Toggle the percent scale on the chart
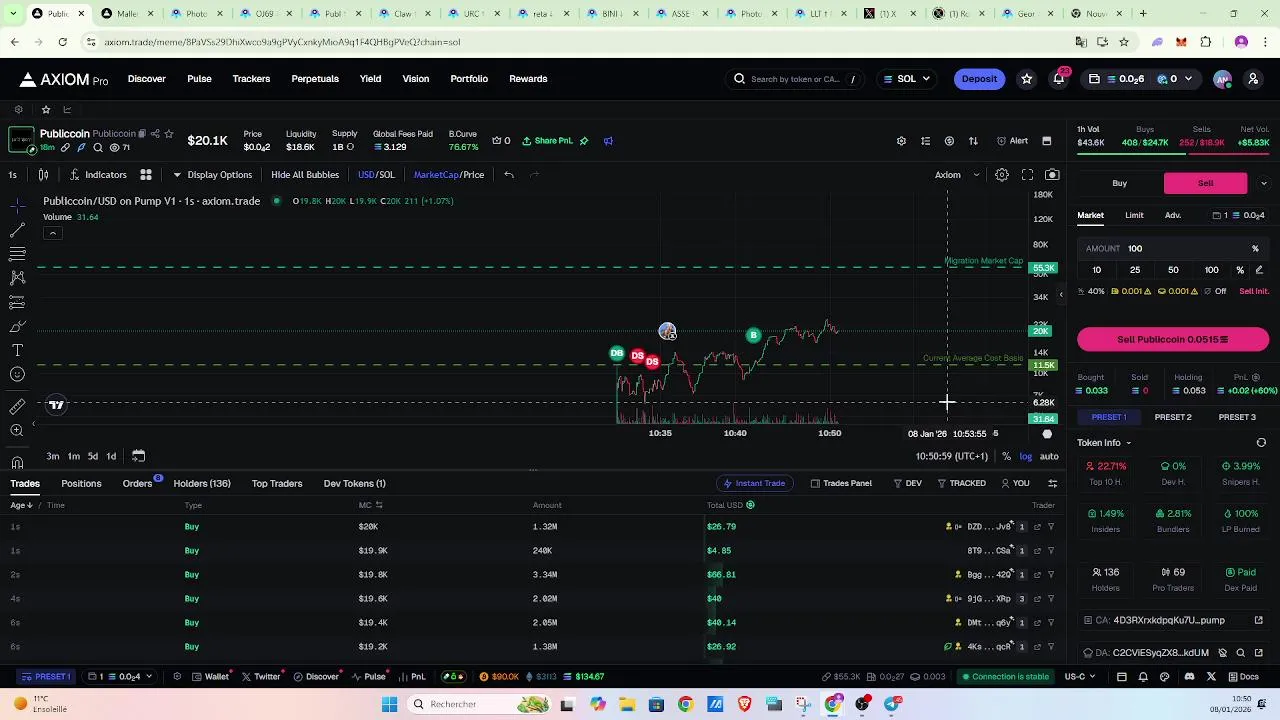The image size is (1280, 720). 1007,456
